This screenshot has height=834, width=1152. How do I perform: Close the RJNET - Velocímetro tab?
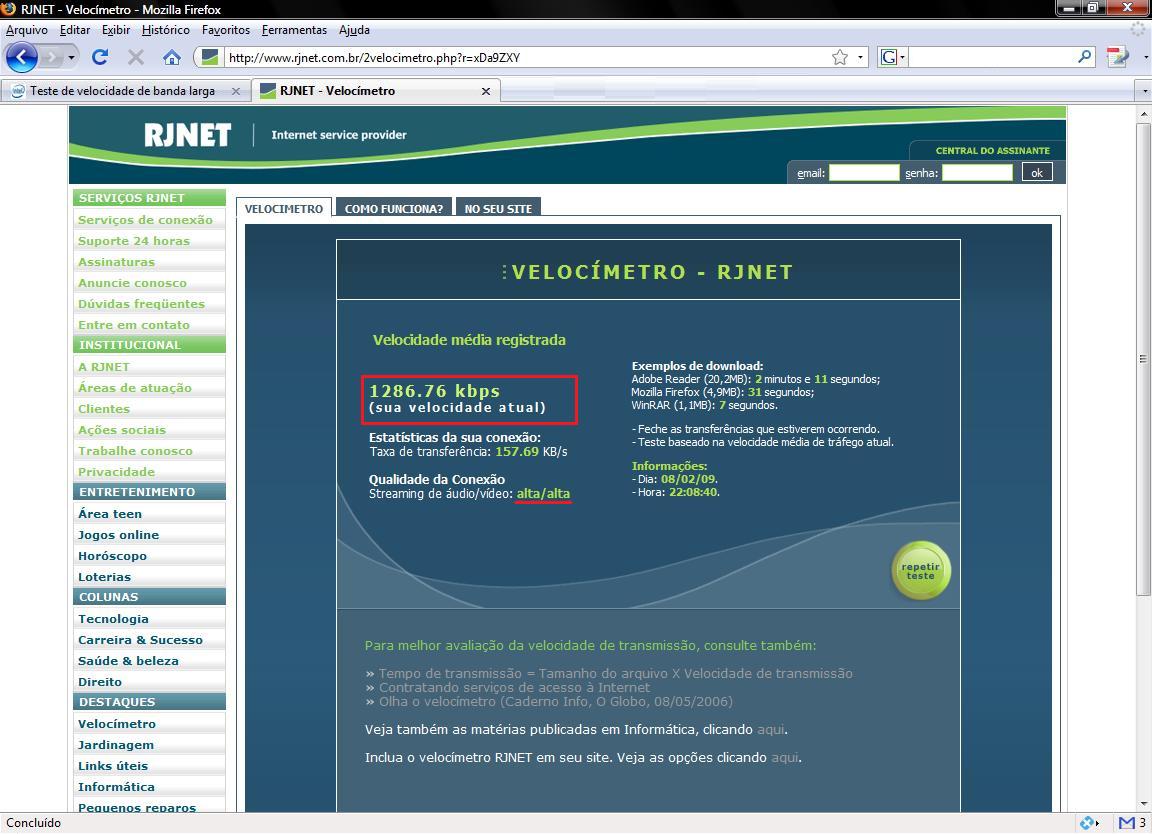486,91
